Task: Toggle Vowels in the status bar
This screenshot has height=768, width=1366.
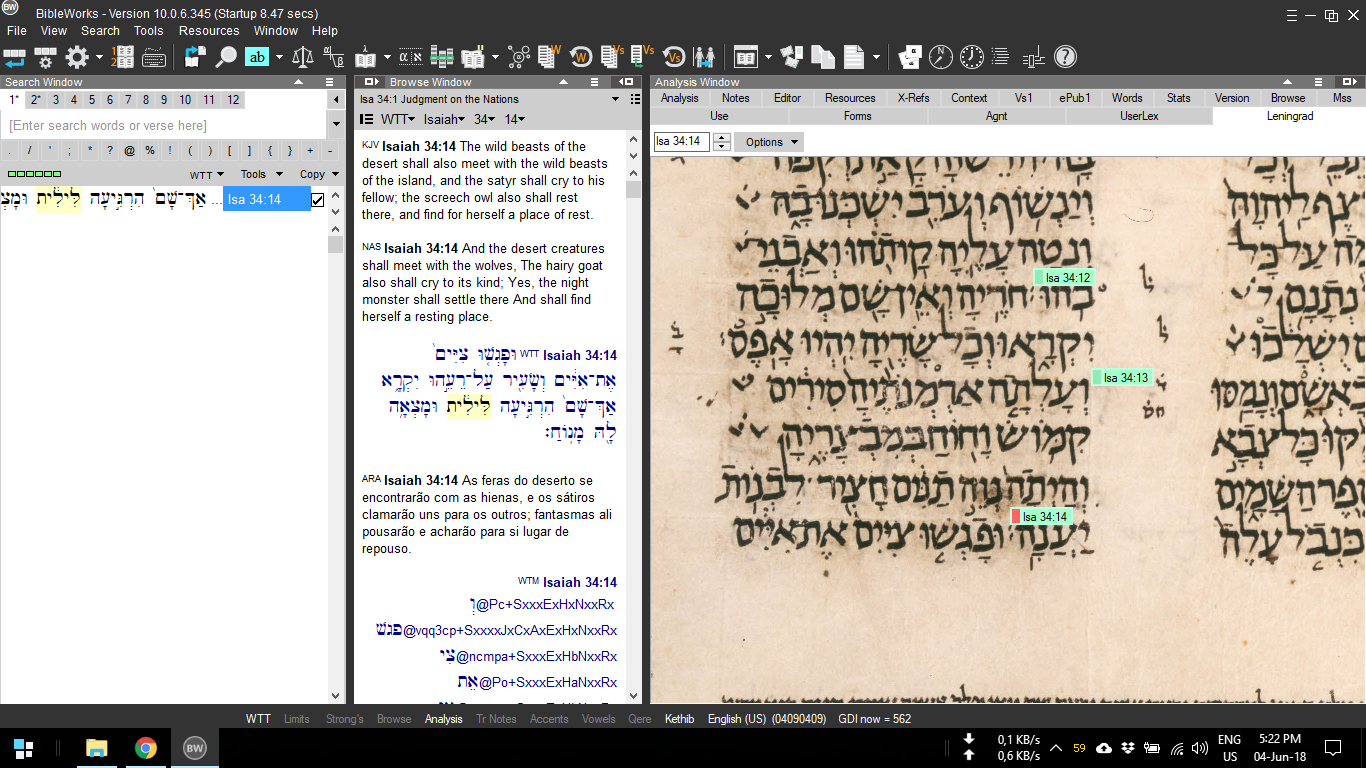Action: pos(599,719)
